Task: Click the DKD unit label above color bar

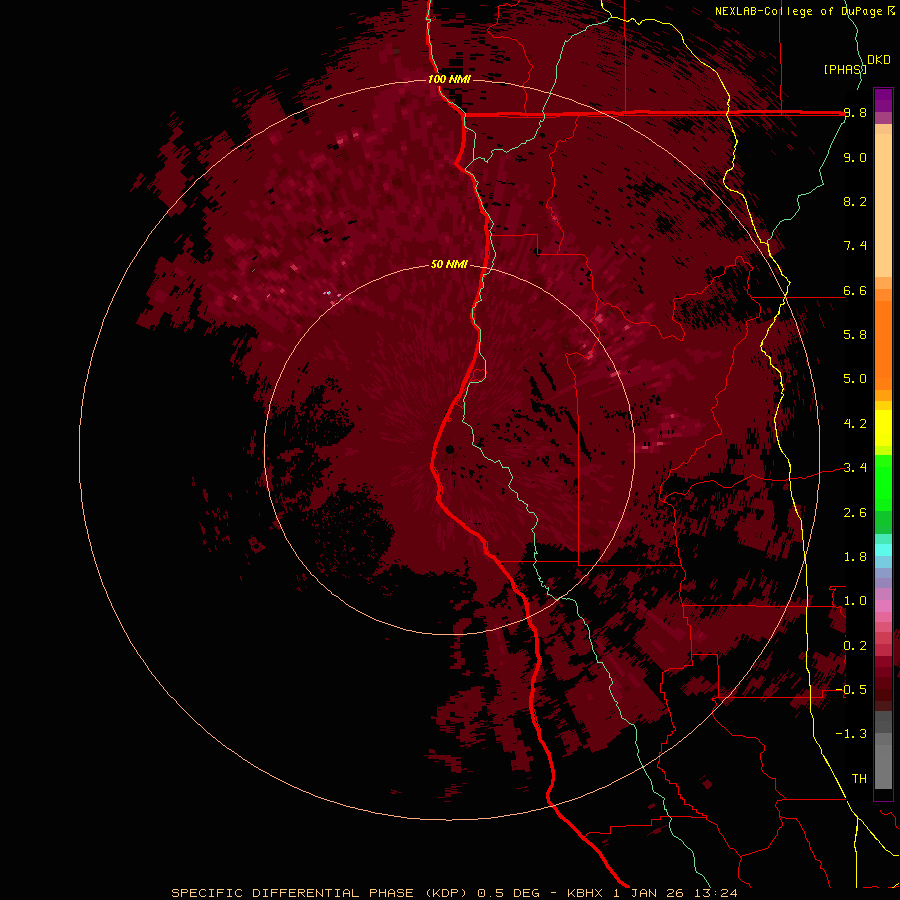Action: (879, 60)
